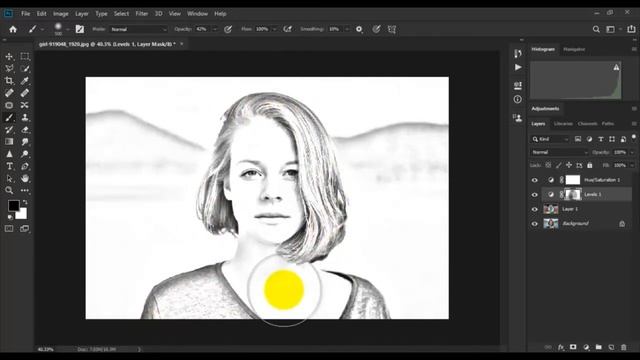Screen dimensions: 640x360
Task: Select the Eyedropper tool
Action: (25, 81)
